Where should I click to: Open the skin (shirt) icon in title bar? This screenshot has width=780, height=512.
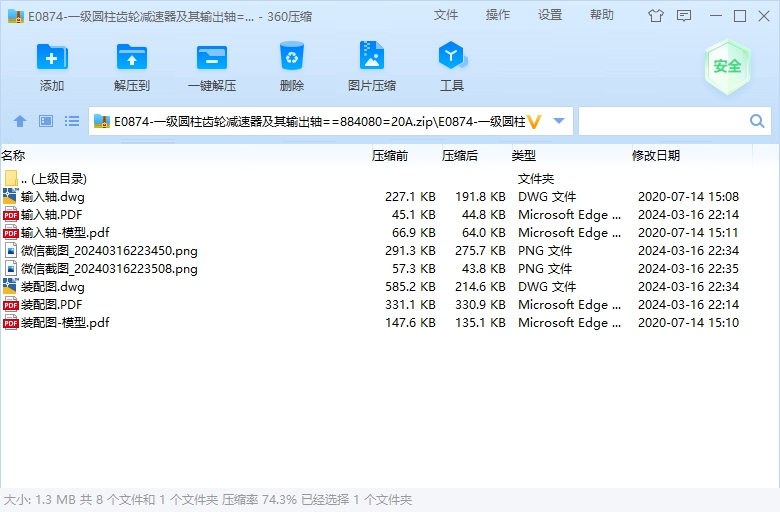656,16
